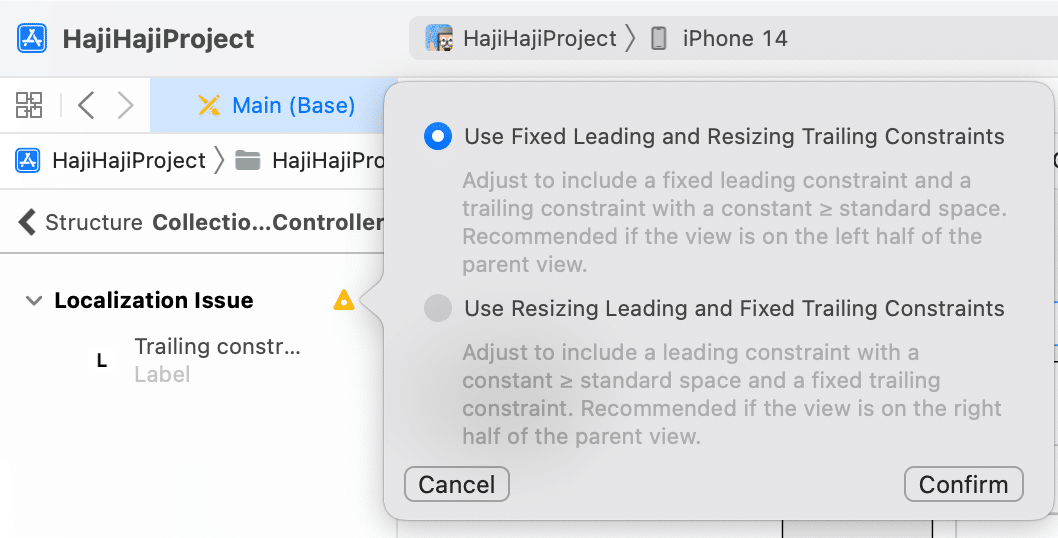
Task: Click the L label icon beside Trailing constraint
Action: [102, 360]
